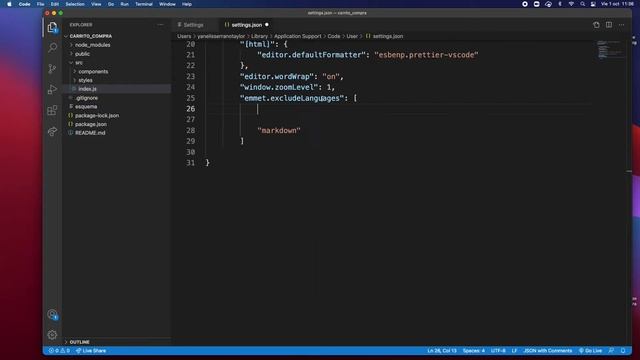The width and height of the screenshot is (640, 360).
Task: Open the Explorer view in activity bar
Action: pyautogui.click(x=52, y=27)
